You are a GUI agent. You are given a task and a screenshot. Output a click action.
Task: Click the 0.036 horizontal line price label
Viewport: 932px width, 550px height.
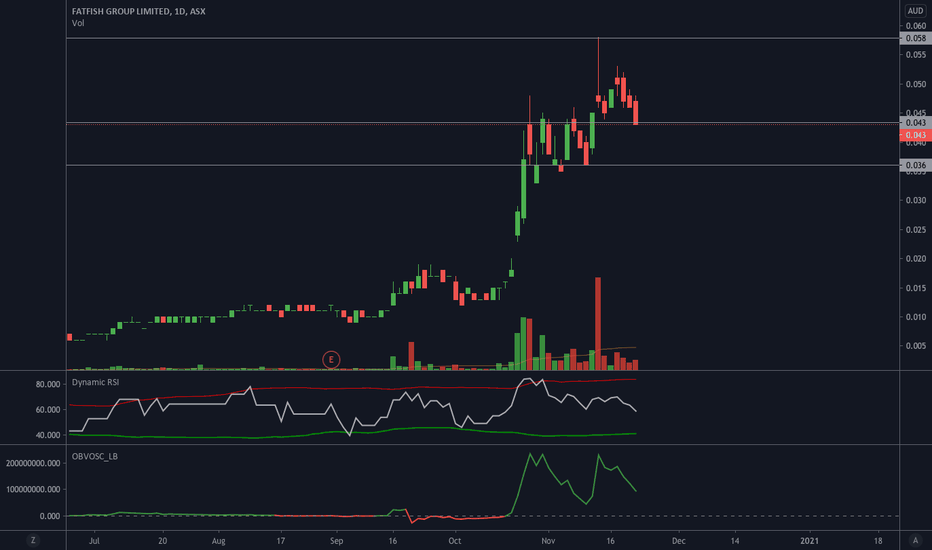pos(915,165)
